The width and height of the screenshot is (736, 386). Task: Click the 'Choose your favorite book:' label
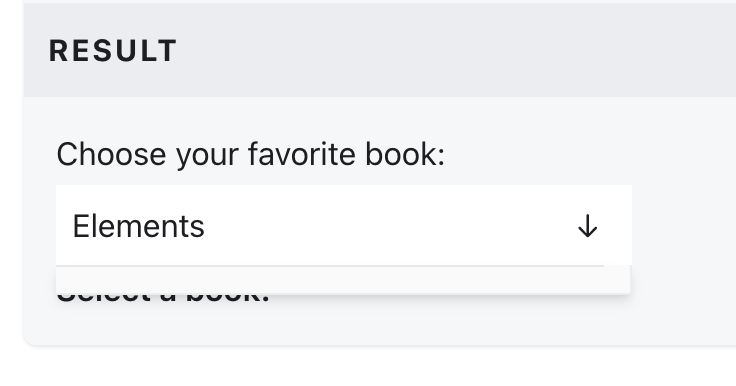[x=251, y=155]
